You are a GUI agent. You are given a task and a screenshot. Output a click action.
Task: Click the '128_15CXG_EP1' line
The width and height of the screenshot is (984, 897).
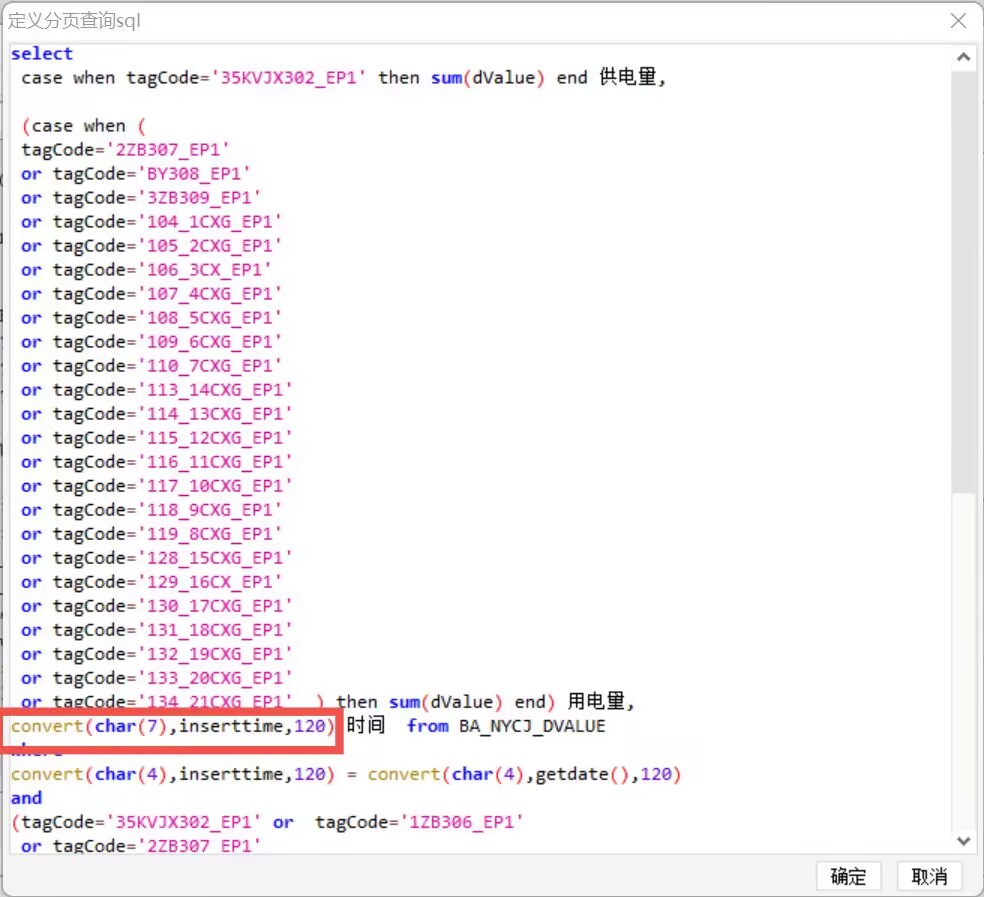[x=157, y=558]
